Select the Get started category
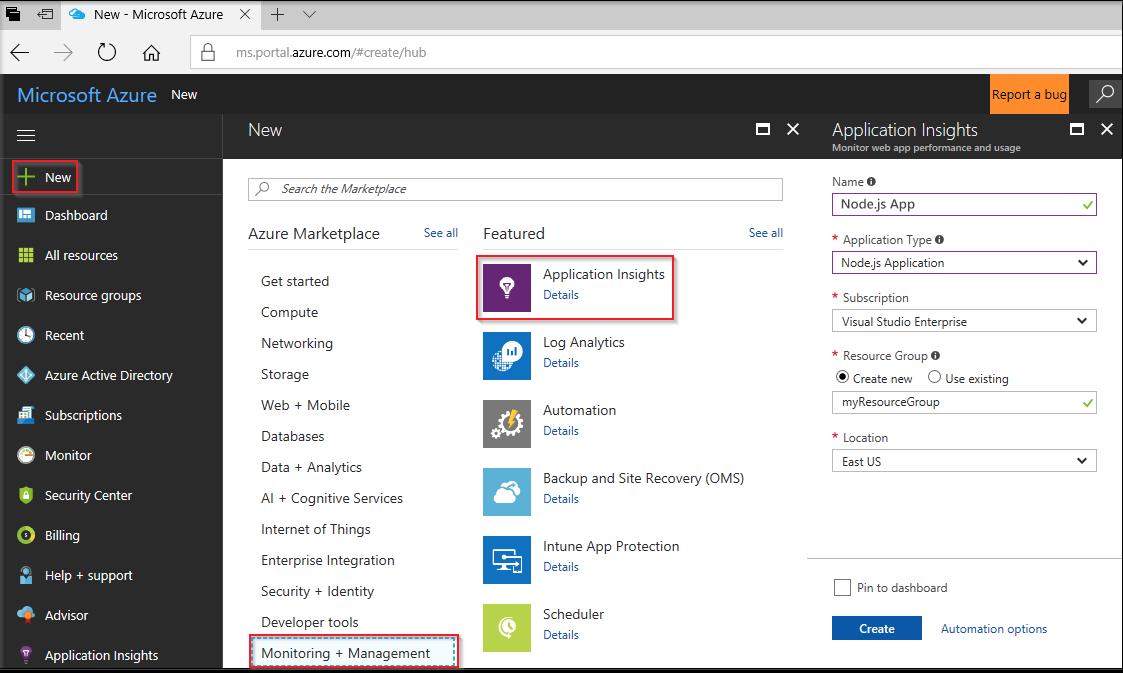 pos(295,281)
